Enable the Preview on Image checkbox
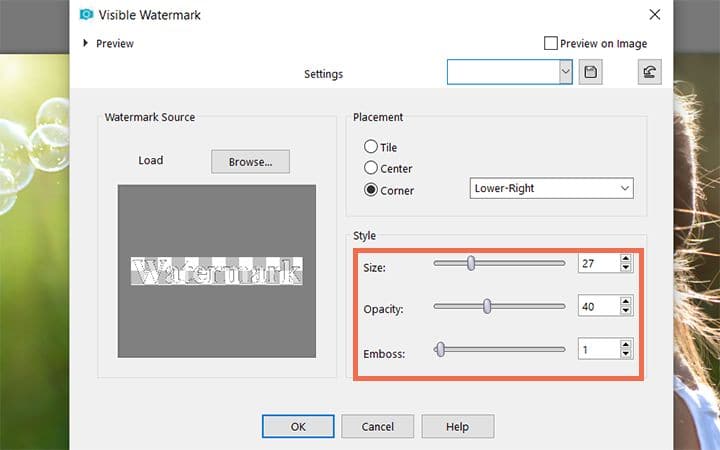 pyautogui.click(x=551, y=43)
